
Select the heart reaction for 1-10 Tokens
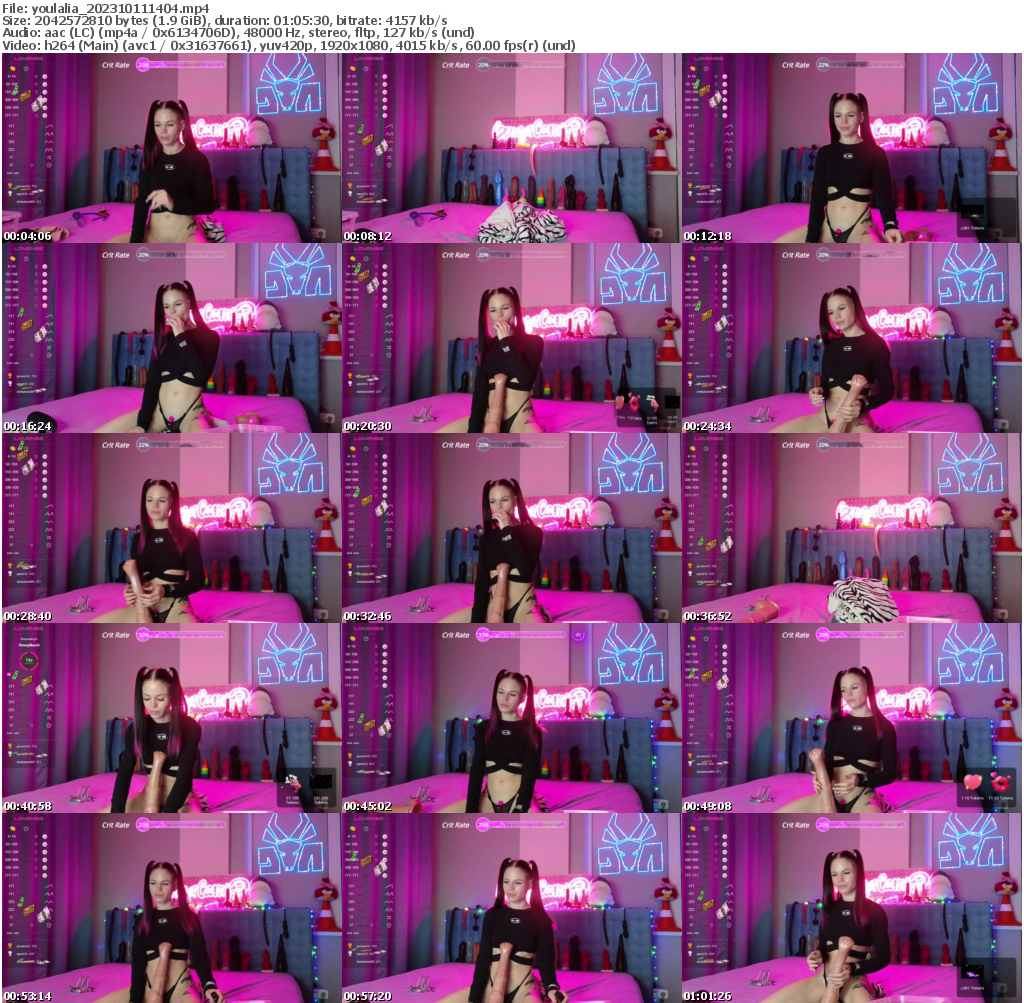click(x=973, y=780)
